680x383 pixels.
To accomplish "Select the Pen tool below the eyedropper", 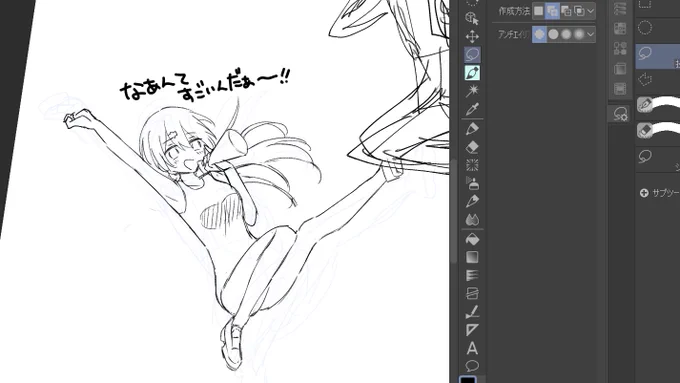I will click(472, 129).
